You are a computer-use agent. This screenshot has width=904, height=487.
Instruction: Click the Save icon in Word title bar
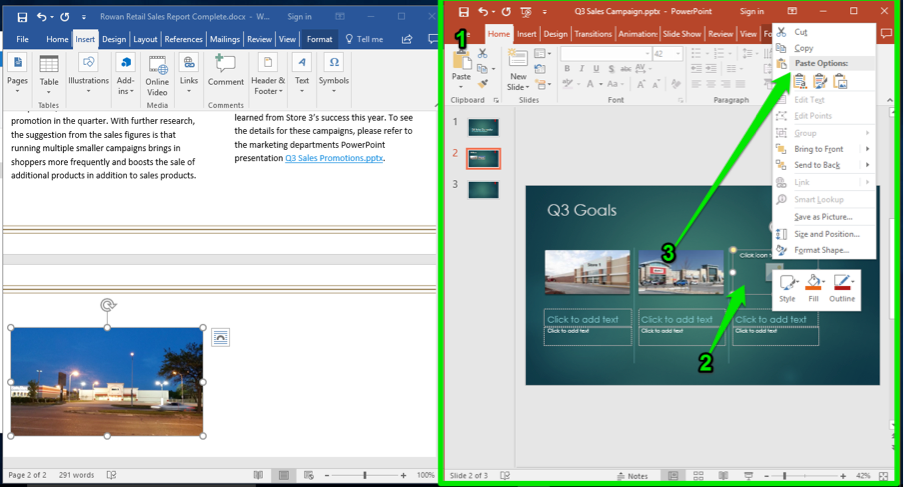(x=22, y=17)
